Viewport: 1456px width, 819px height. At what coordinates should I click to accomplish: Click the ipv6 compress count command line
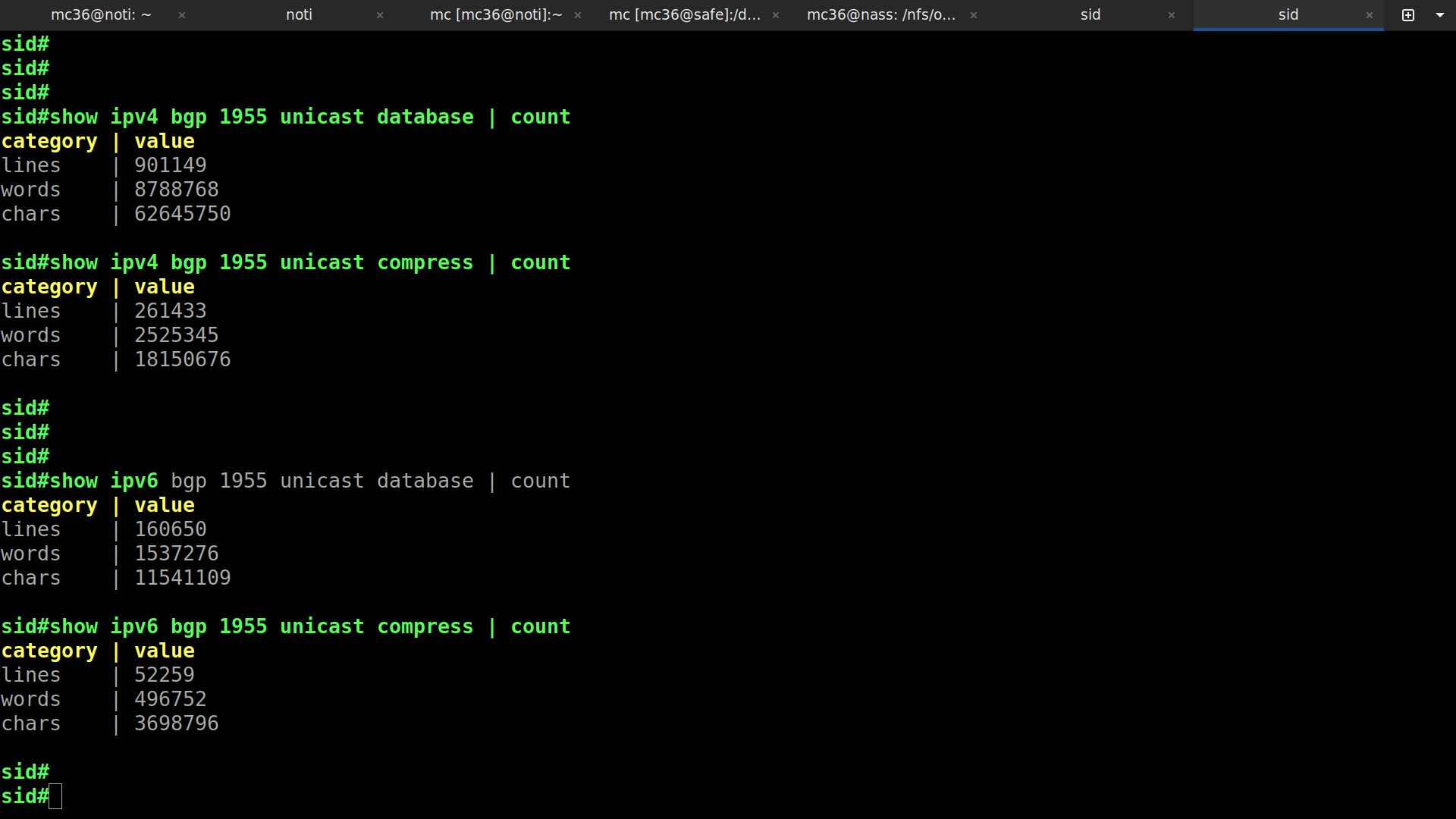point(286,626)
